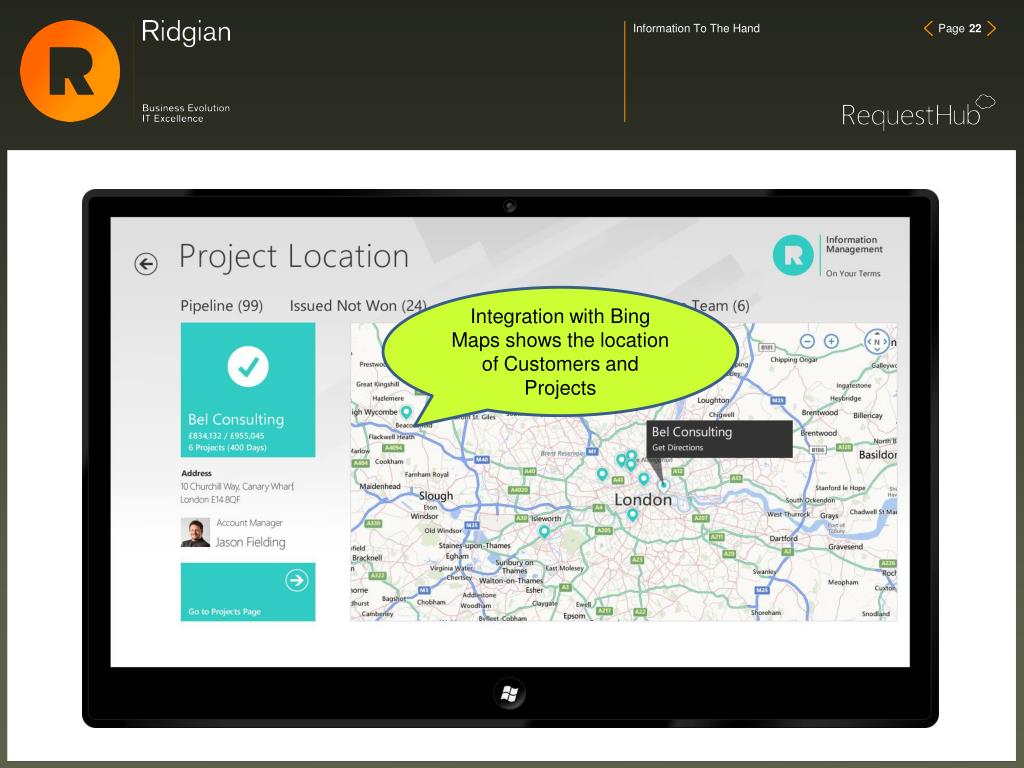Click the 6 Projects (400 Days) text

point(227,447)
